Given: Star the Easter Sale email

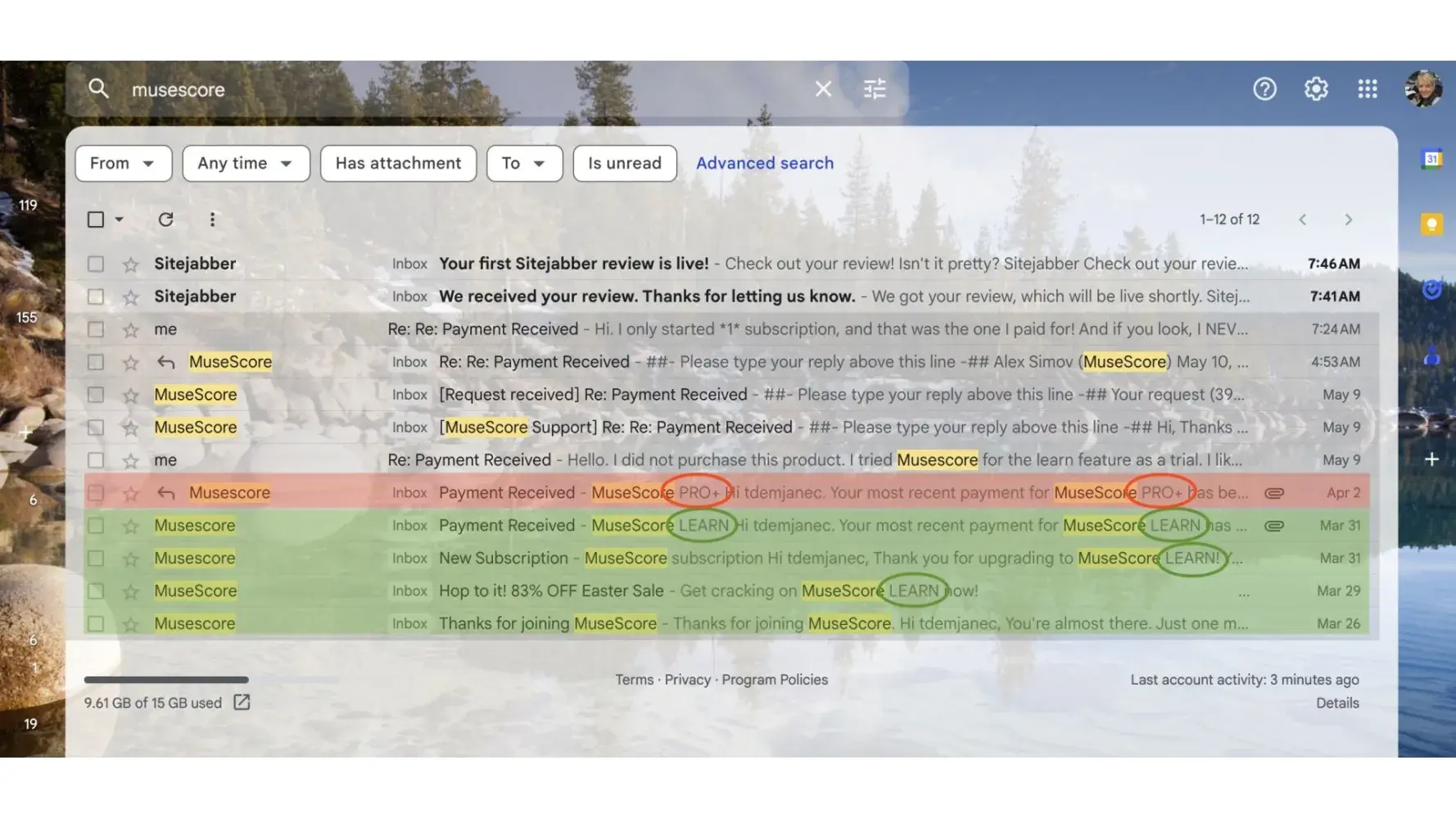Looking at the screenshot, I should click(x=130, y=591).
